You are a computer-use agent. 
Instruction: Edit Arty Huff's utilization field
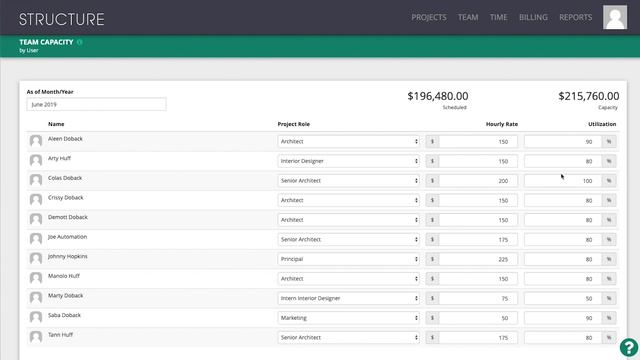point(563,161)
